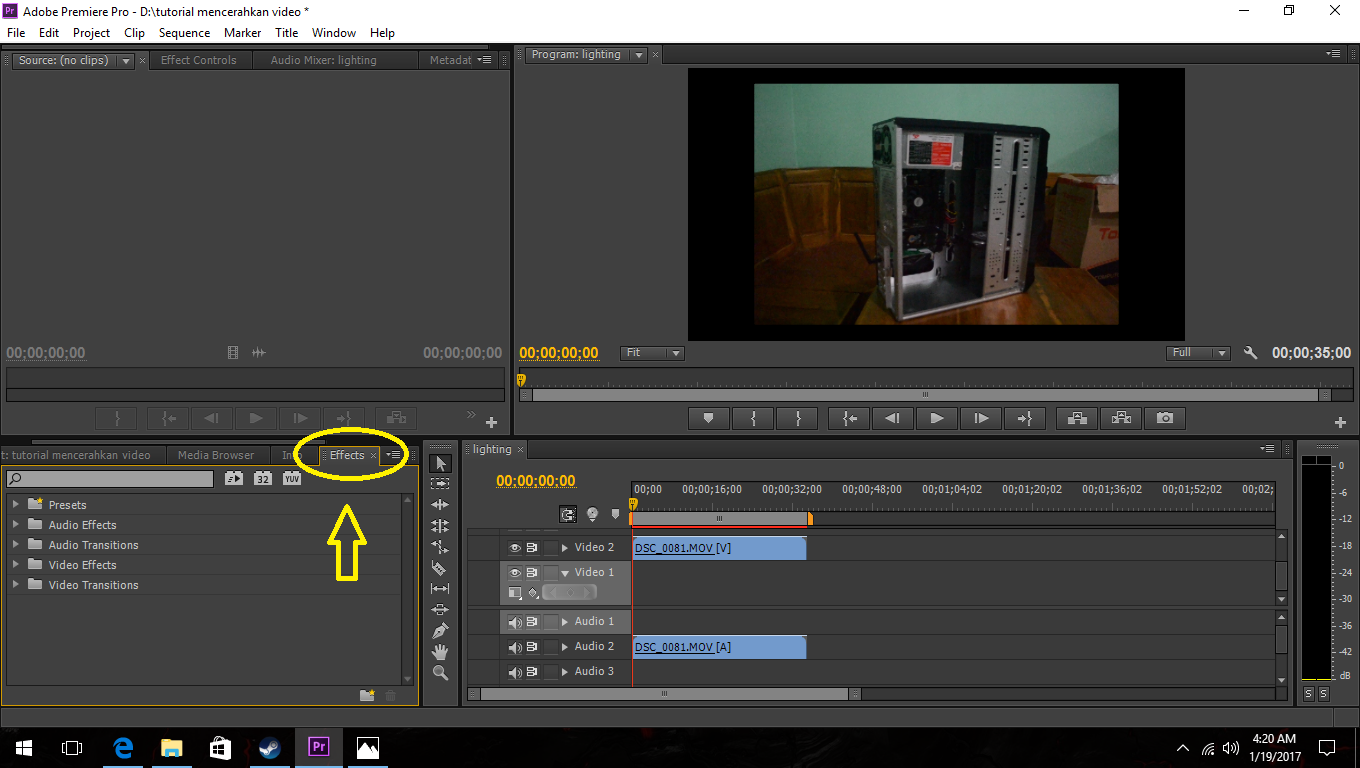
Task: Open Program monitor button editor plus
Action: (x=1341, y=422)
